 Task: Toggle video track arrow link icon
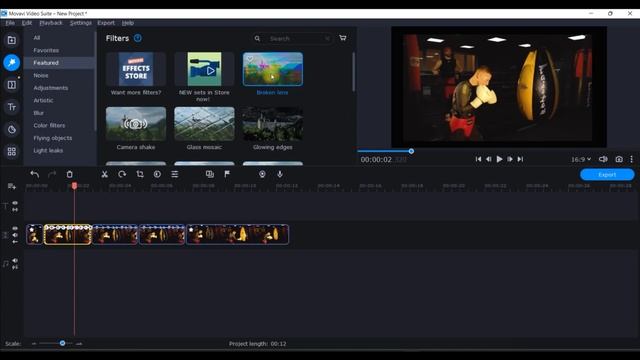pos(15,242)
